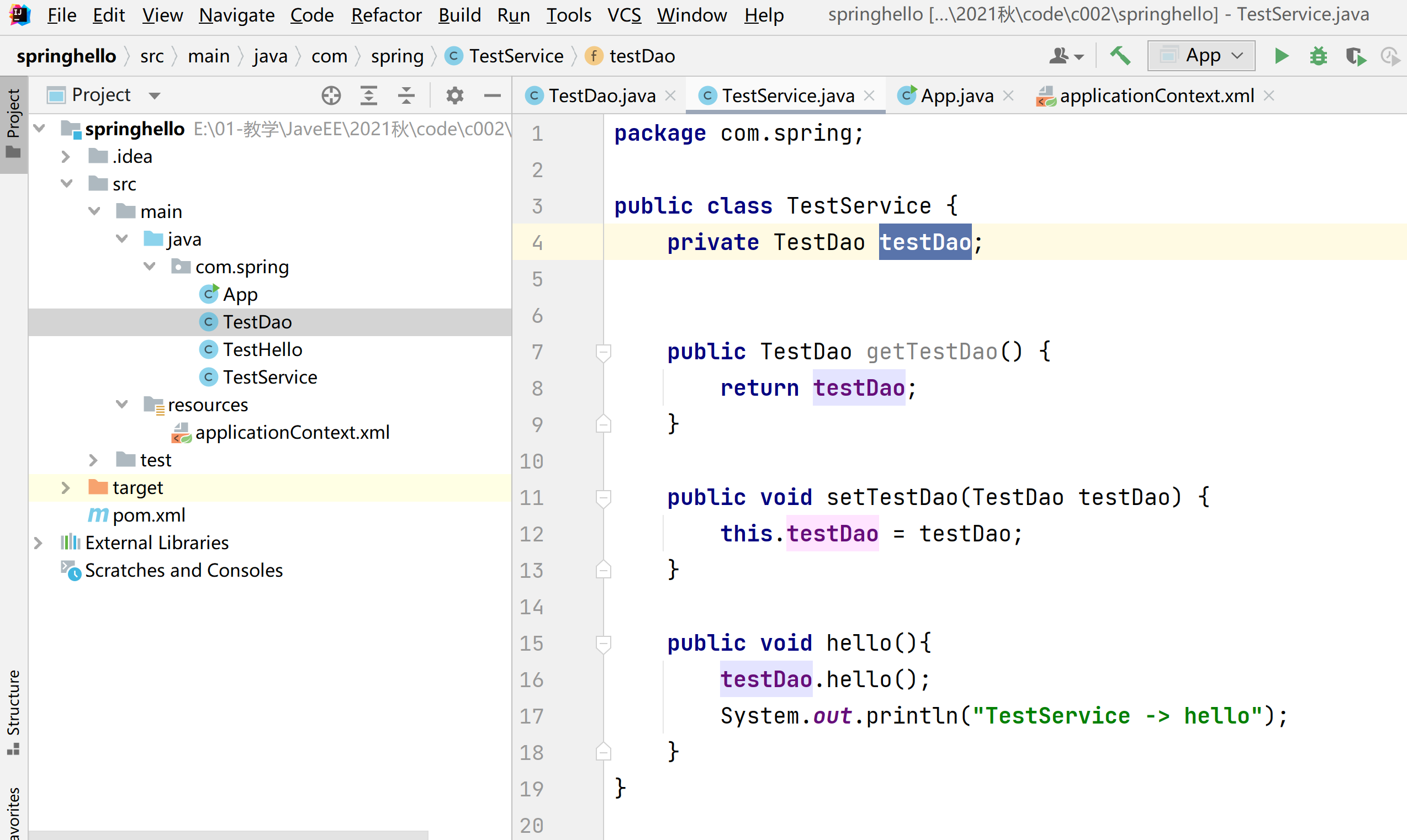Screen dimensions: 1407x840
Task: Expand the target folder
Action: 65,488
